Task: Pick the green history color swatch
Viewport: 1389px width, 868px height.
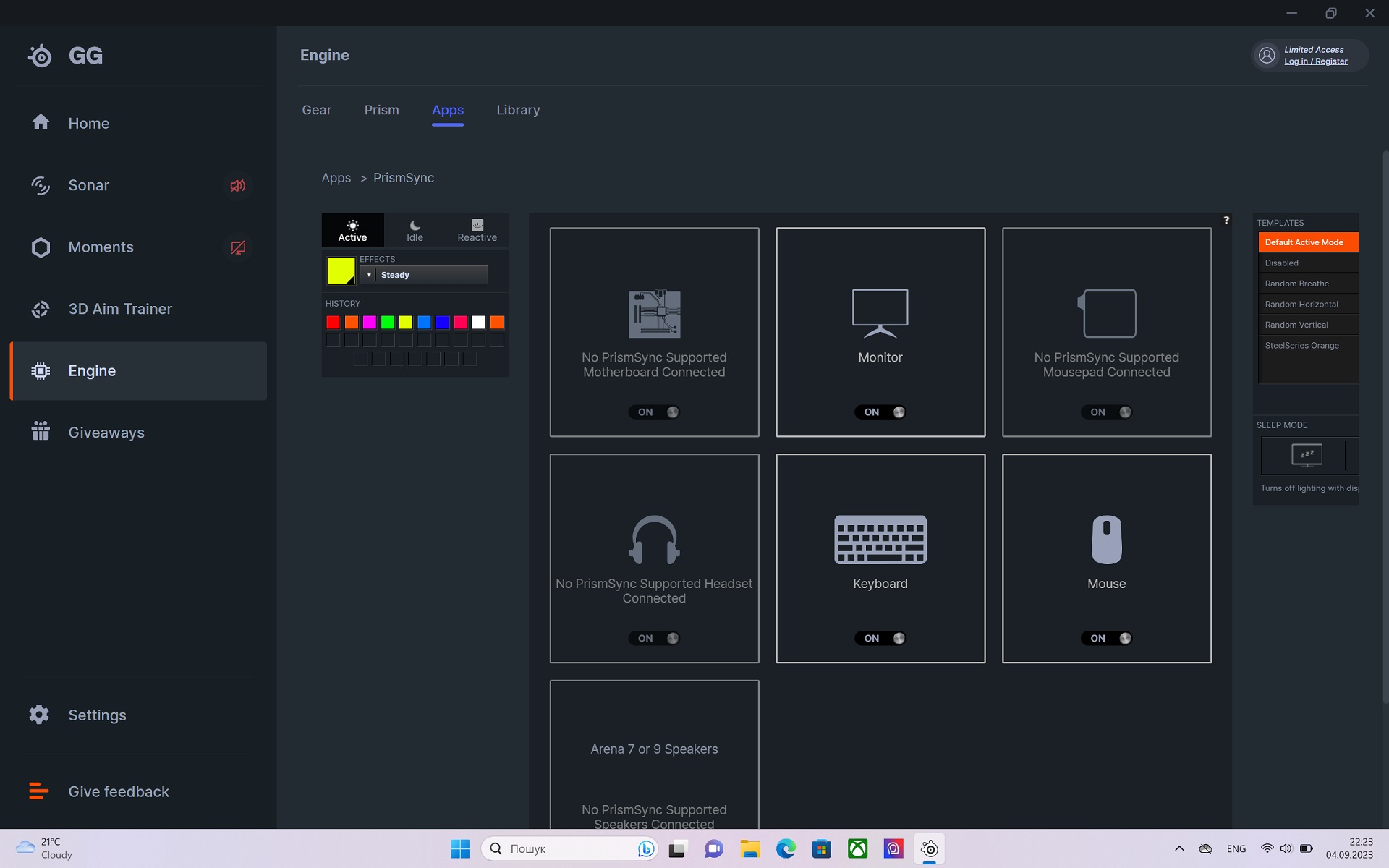Action: click(388, 322)
